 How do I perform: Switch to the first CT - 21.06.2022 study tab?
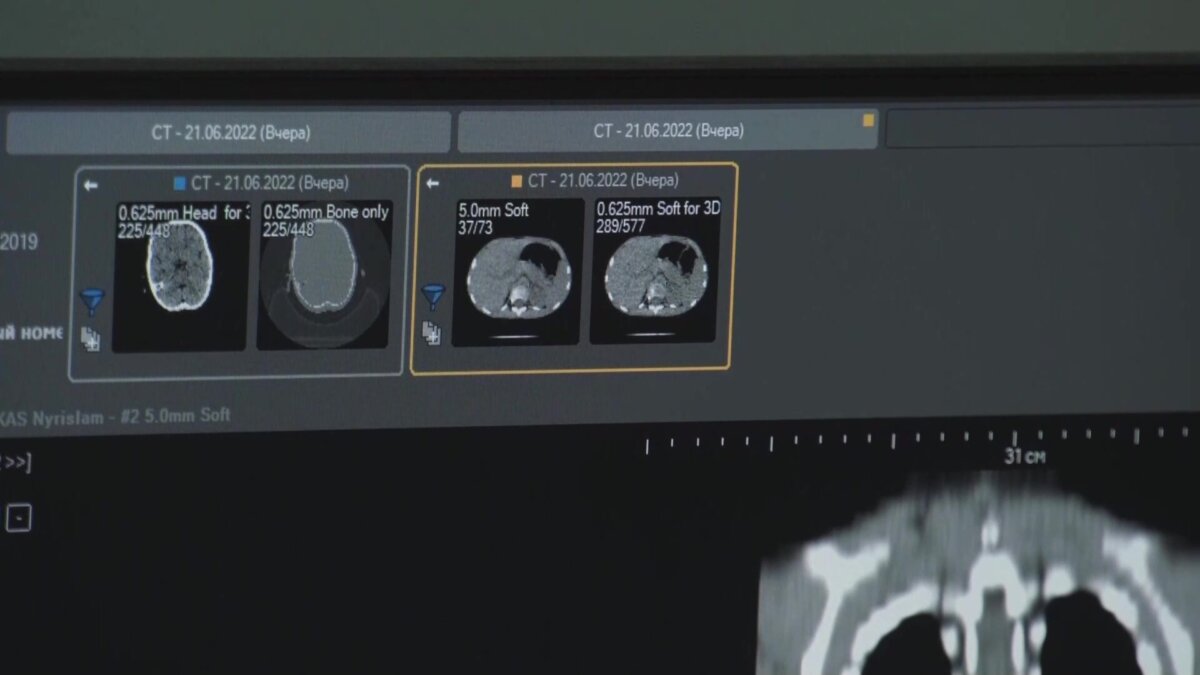coord(228,132)
